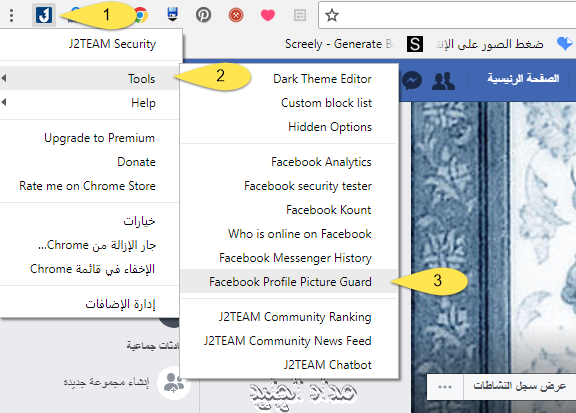The image size is (576, 413).
Task: Open Facebook Messenger icon in header
Action: (x=412, y=80)
